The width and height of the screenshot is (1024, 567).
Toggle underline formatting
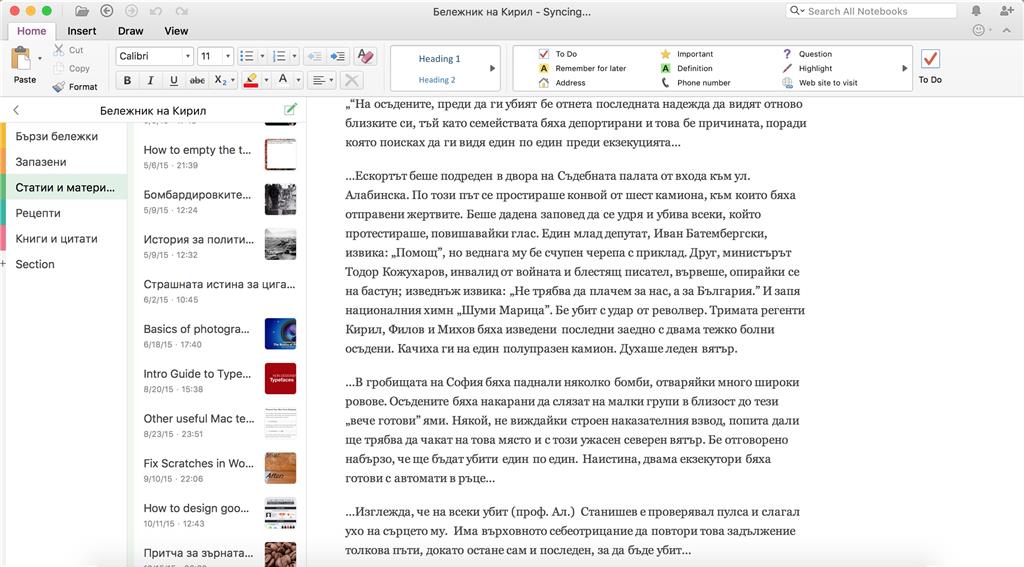click(173, 80)
